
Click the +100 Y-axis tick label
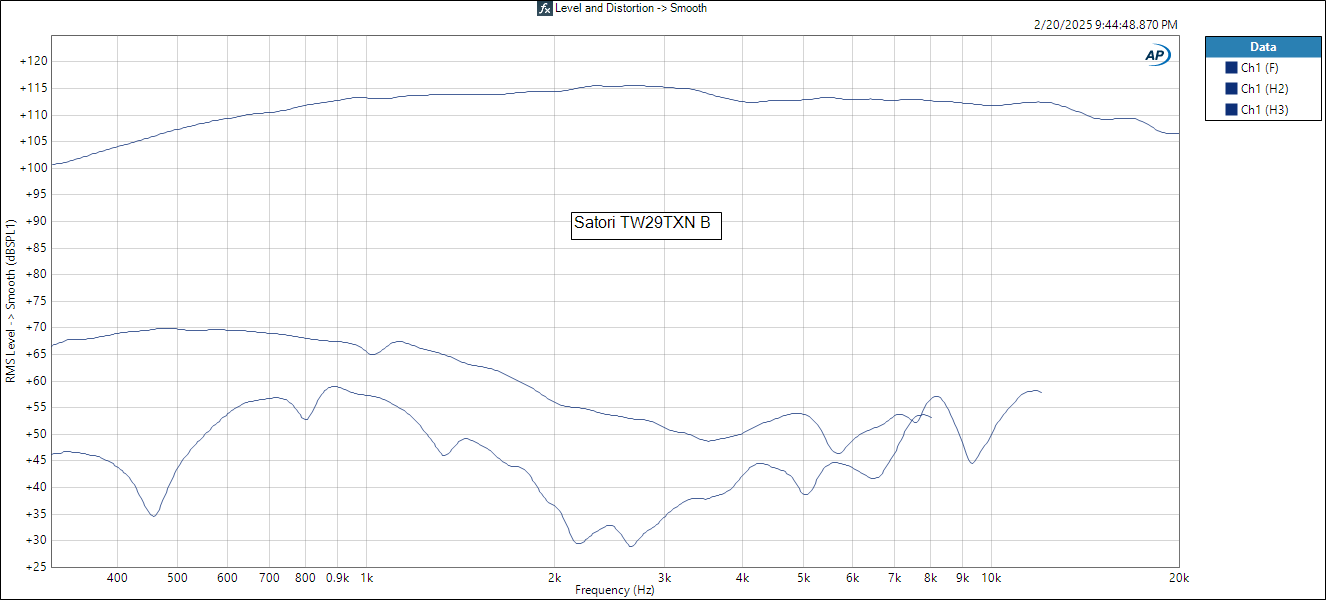tap(33, 168)
